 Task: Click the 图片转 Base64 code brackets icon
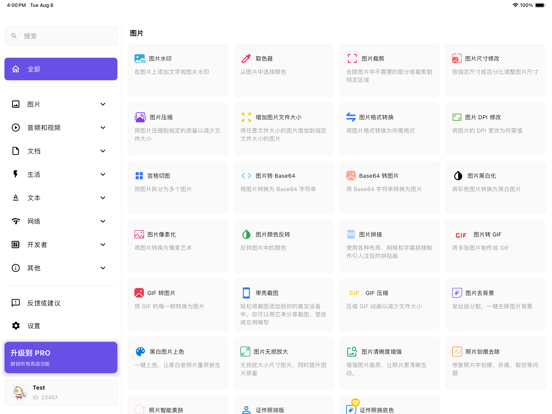pyautogui.click(x=246, y=176)
